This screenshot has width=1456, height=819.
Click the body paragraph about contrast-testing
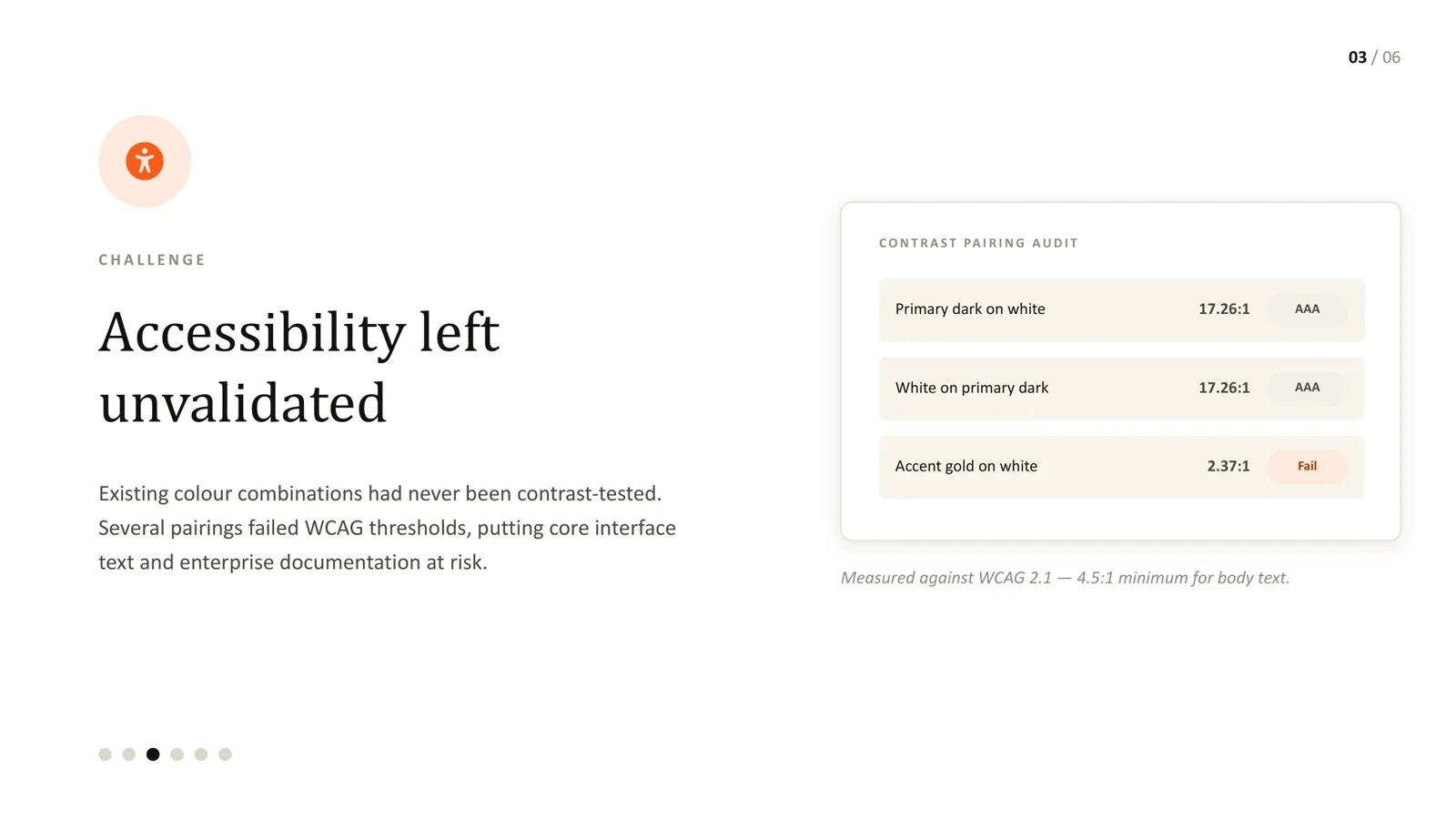(x=388, y=528)
